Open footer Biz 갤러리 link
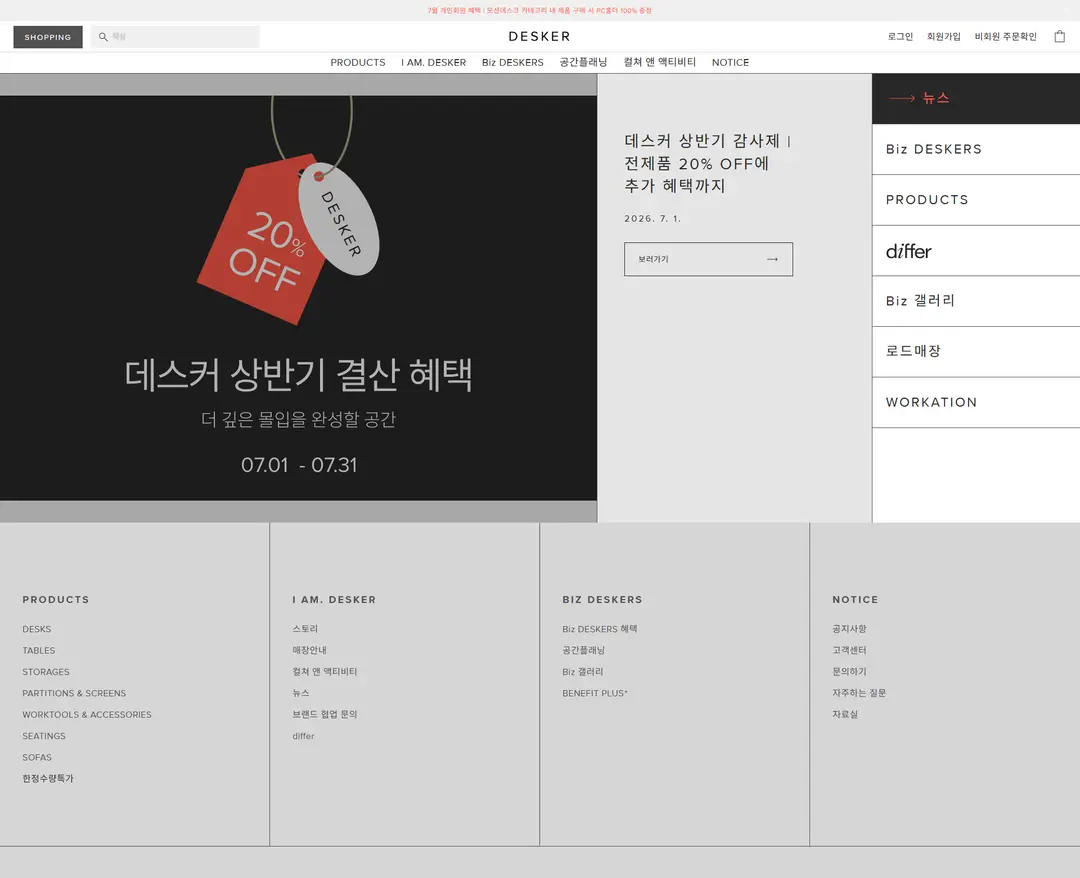Screen dimensions: 1080x878 click(x=582, y=671)
